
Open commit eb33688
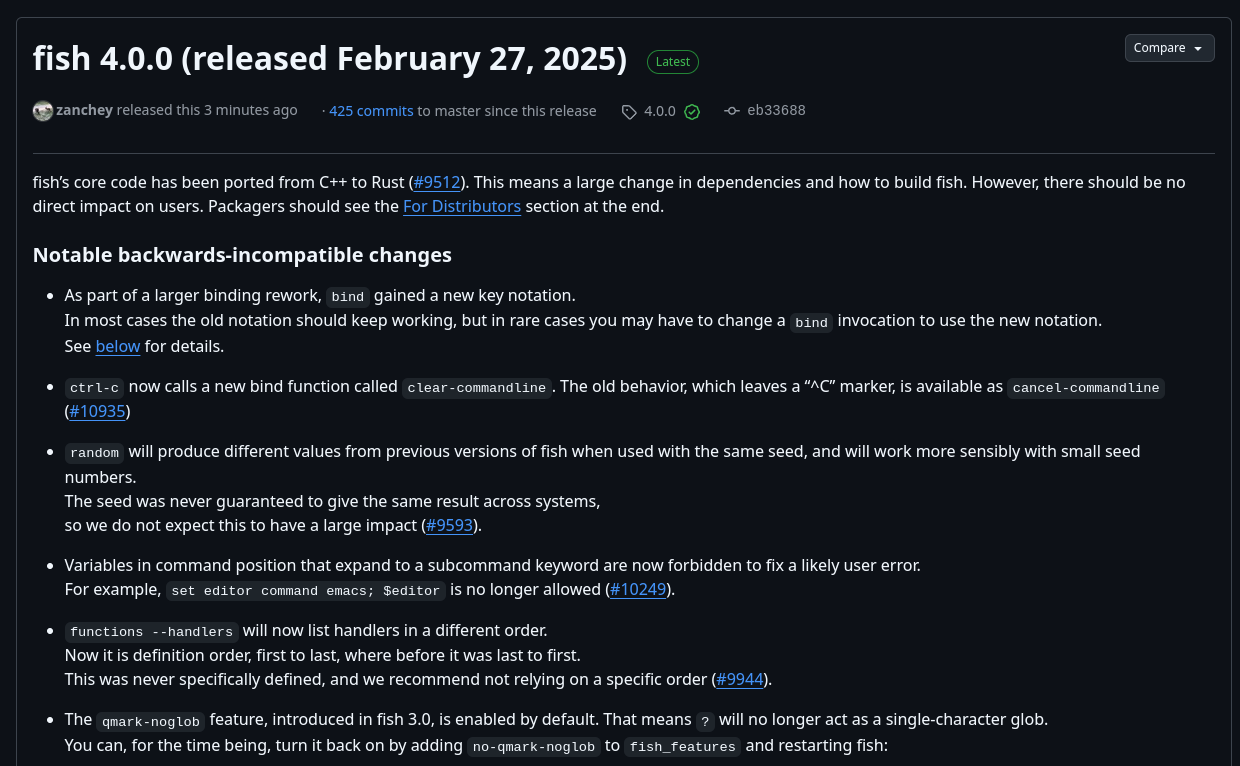coord(776,110)
